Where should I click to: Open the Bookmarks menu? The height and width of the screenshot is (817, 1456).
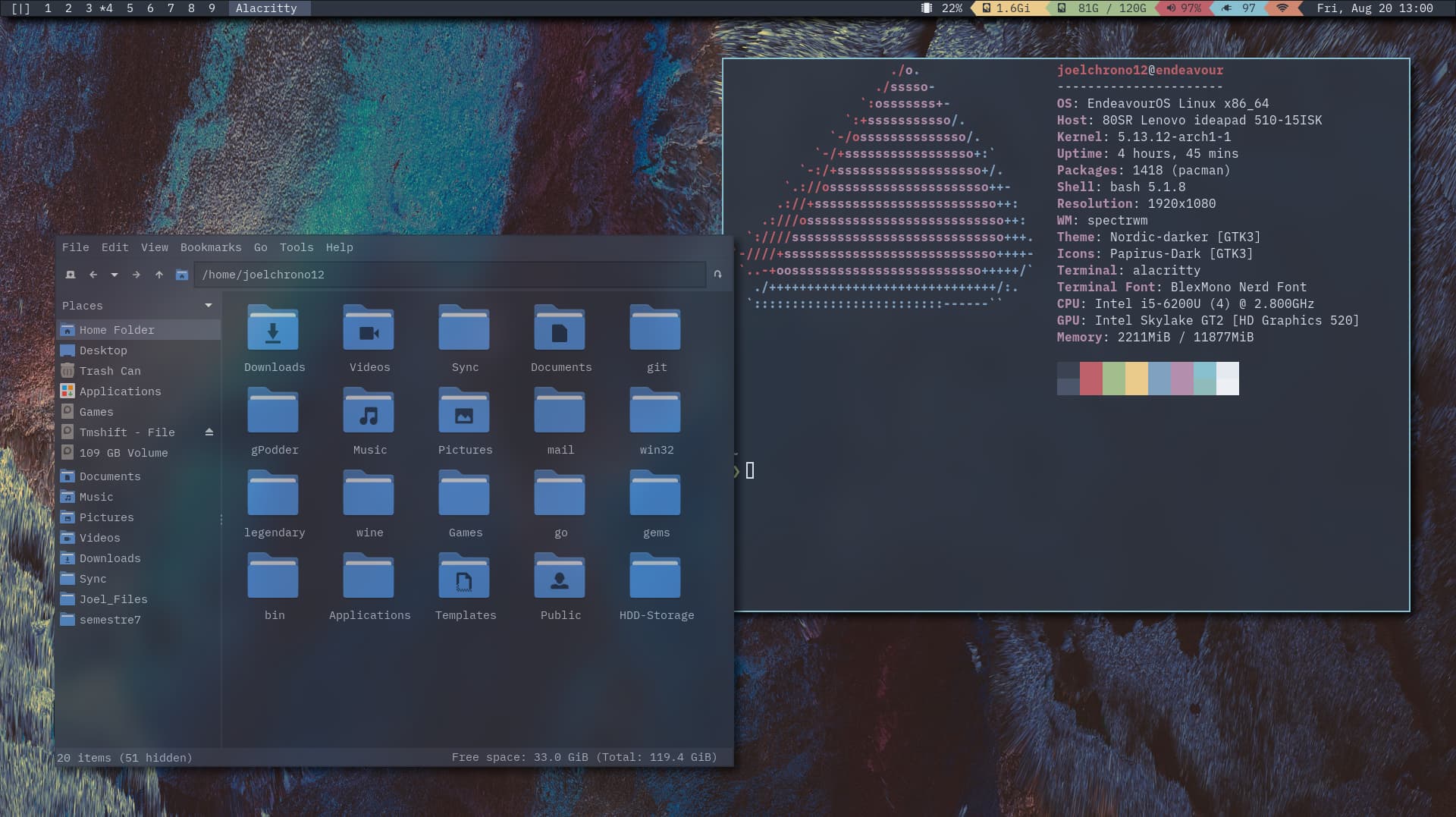click(x=211, y=247)
